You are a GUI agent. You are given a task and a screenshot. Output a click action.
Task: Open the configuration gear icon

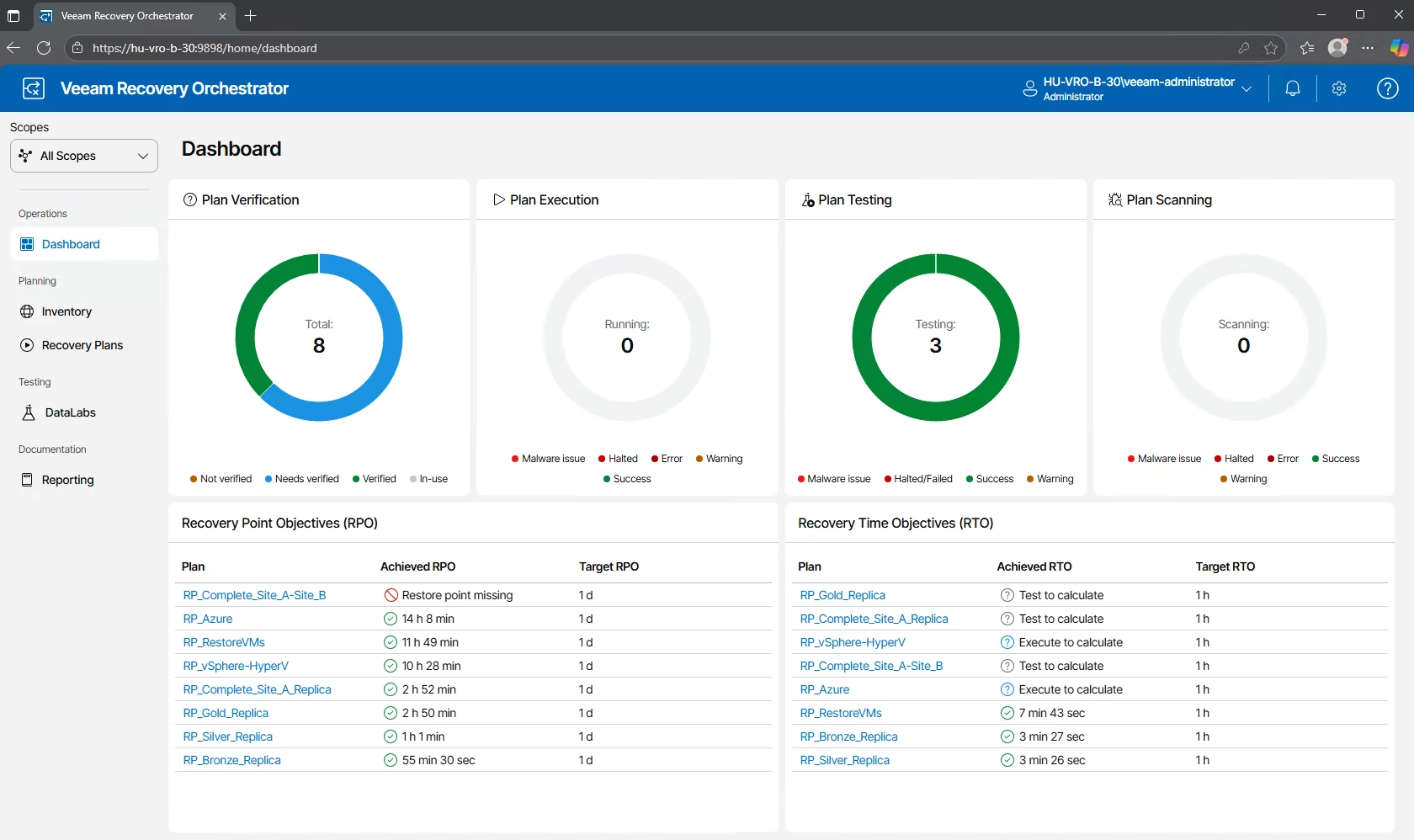(1339, 88)
